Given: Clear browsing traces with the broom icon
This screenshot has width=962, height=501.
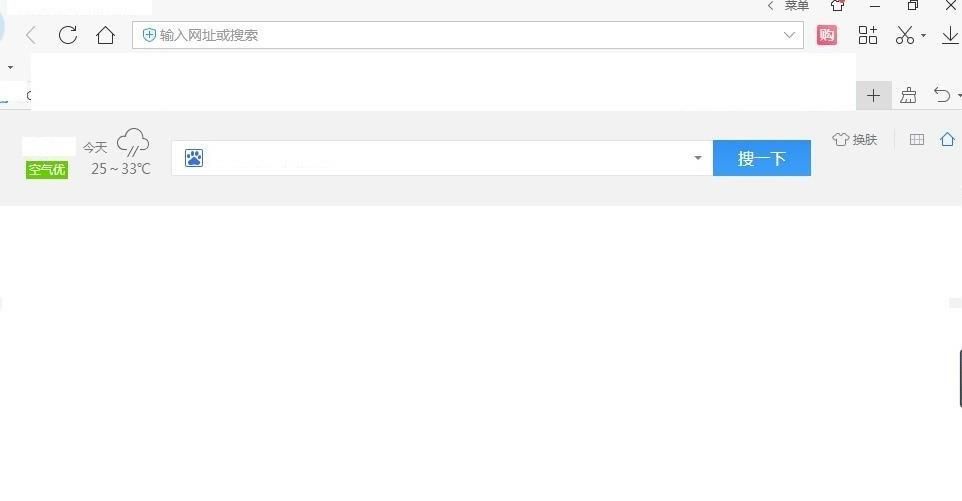Looking at the screenshot, I should (908, 96).
